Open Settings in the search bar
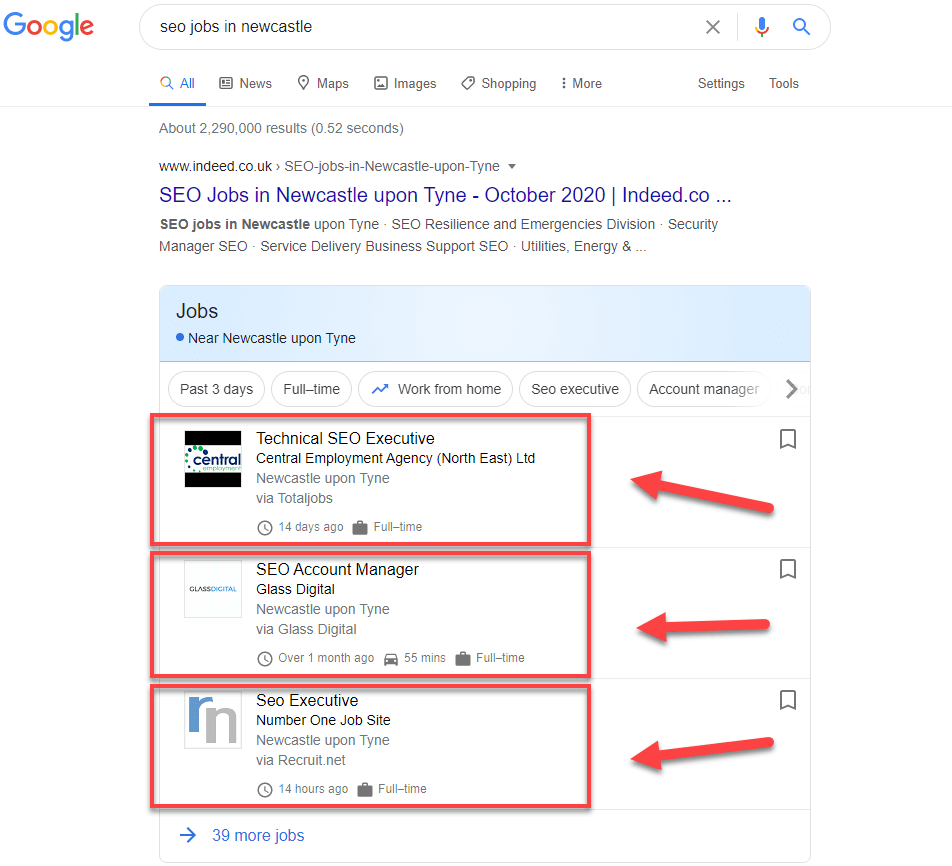This screenshot has width=952, height=866. [x=721, y=83]
